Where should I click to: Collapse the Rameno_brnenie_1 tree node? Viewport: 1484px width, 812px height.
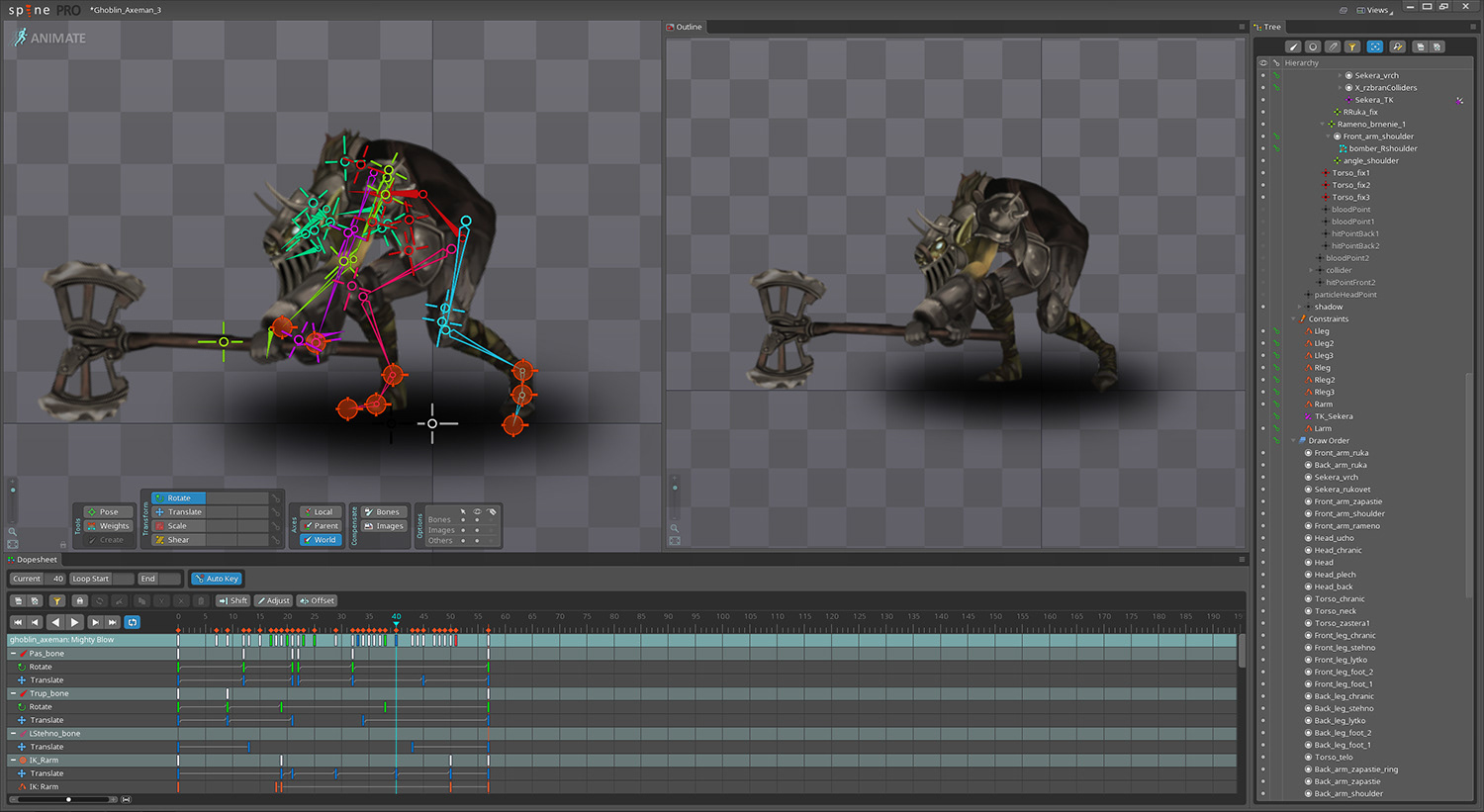point(1323,125)
